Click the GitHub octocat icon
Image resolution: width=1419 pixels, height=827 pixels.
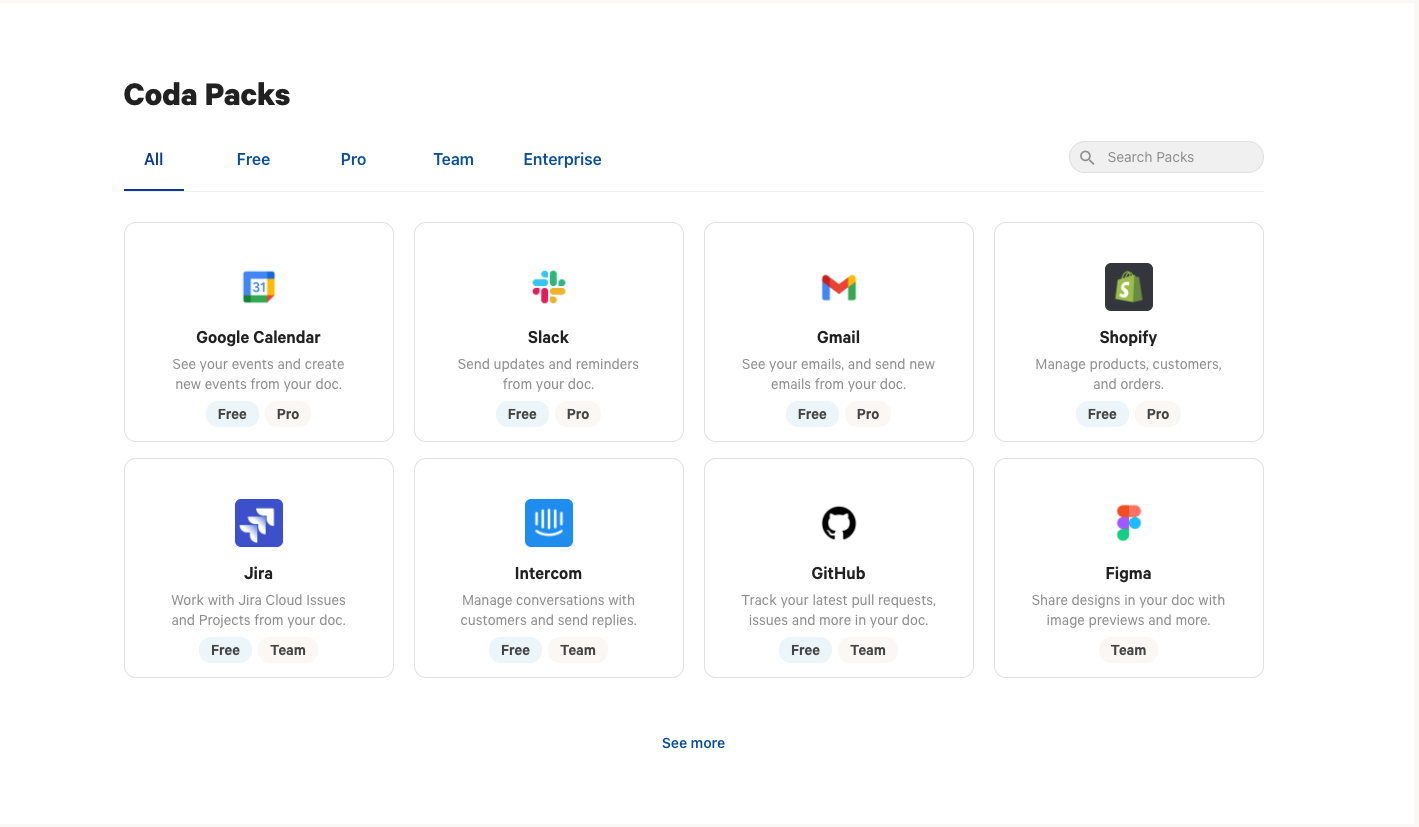click(839, 523)
